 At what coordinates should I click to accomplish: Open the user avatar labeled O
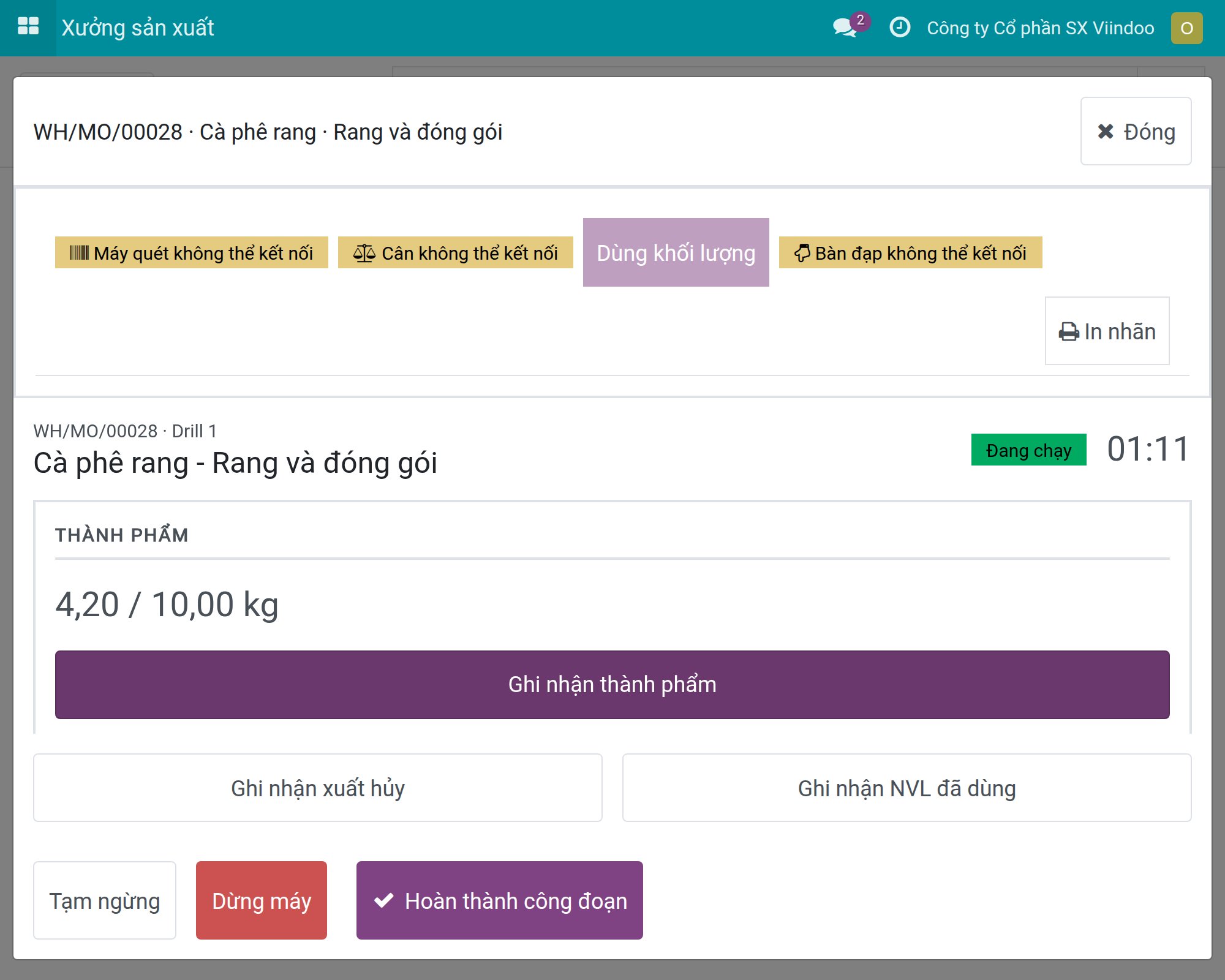1186,28
